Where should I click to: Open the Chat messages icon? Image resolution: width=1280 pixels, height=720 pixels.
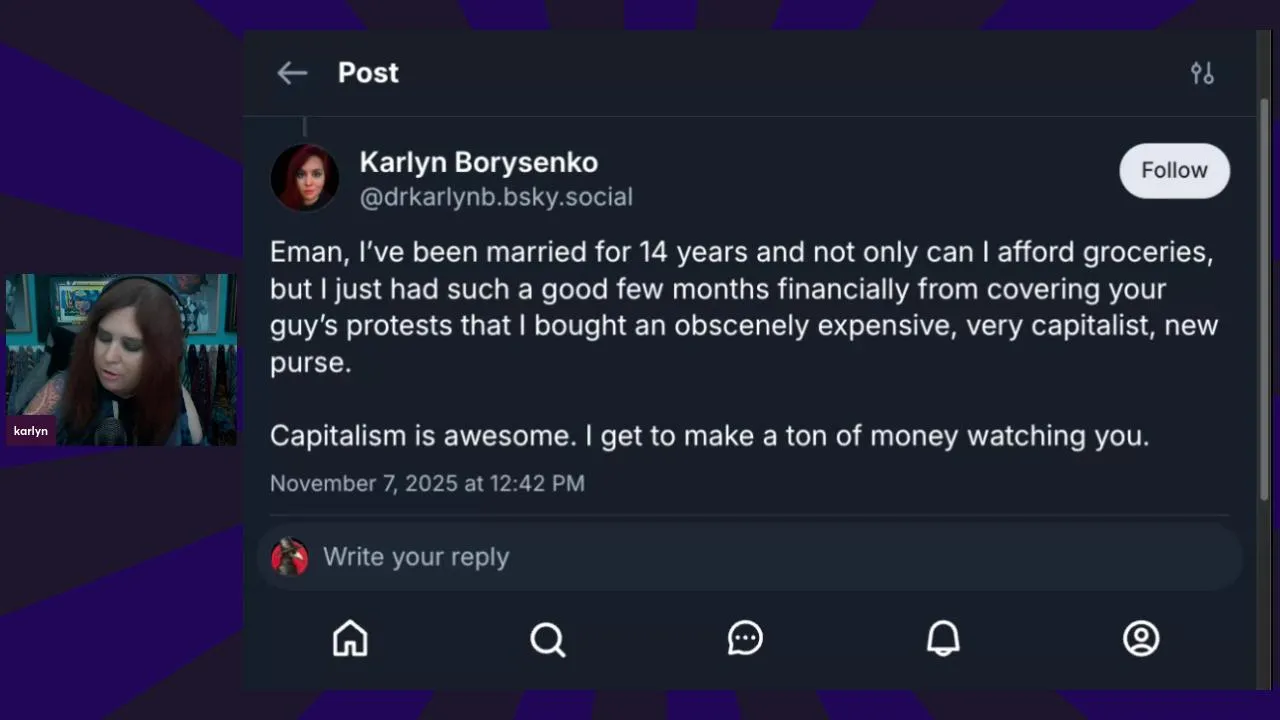pyautogui.click(x=745, y=638)
